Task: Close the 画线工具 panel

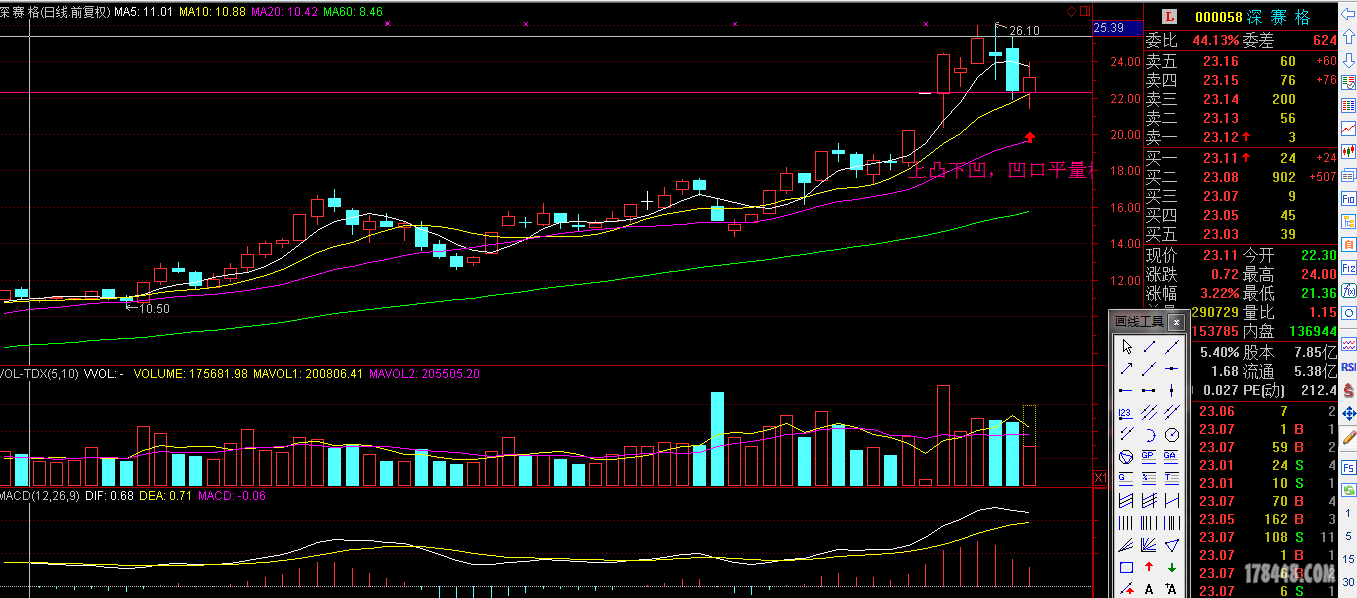Action: point(1177,322)
